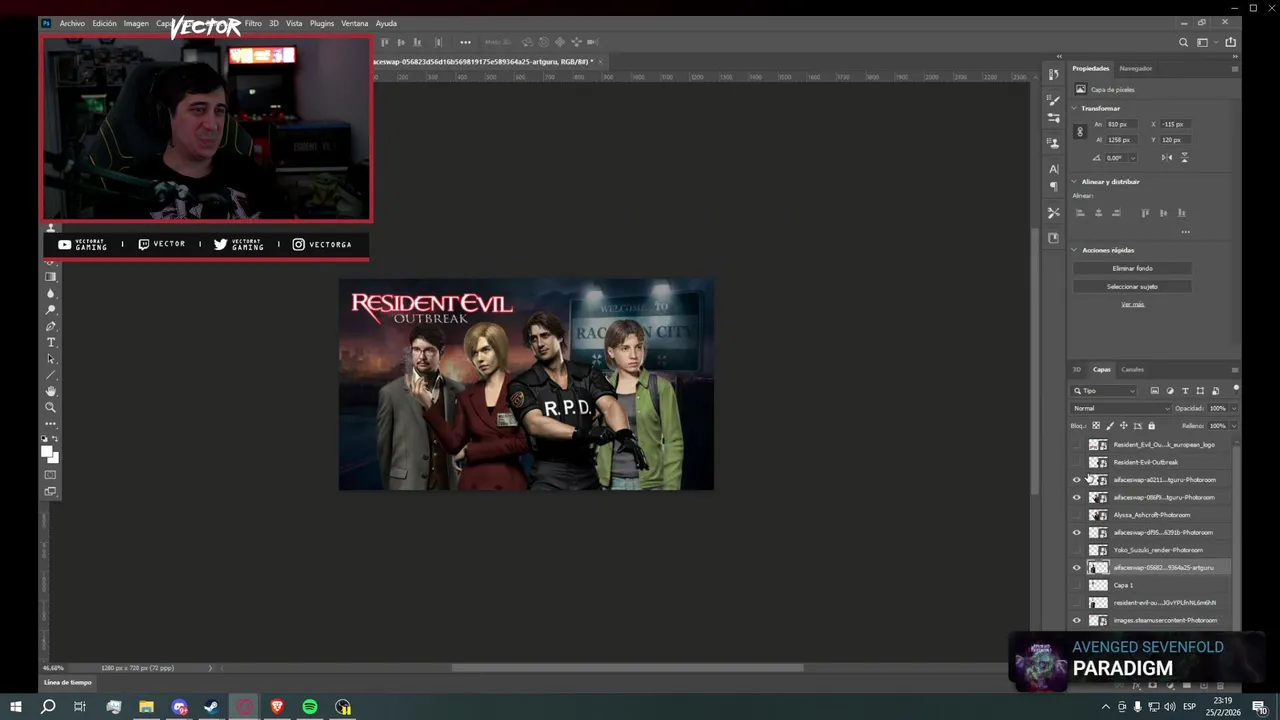Screen dimensions: 1280x720
Task: Open the Edit Toolbar three-dots button
Action: click(x=51, y=424)
